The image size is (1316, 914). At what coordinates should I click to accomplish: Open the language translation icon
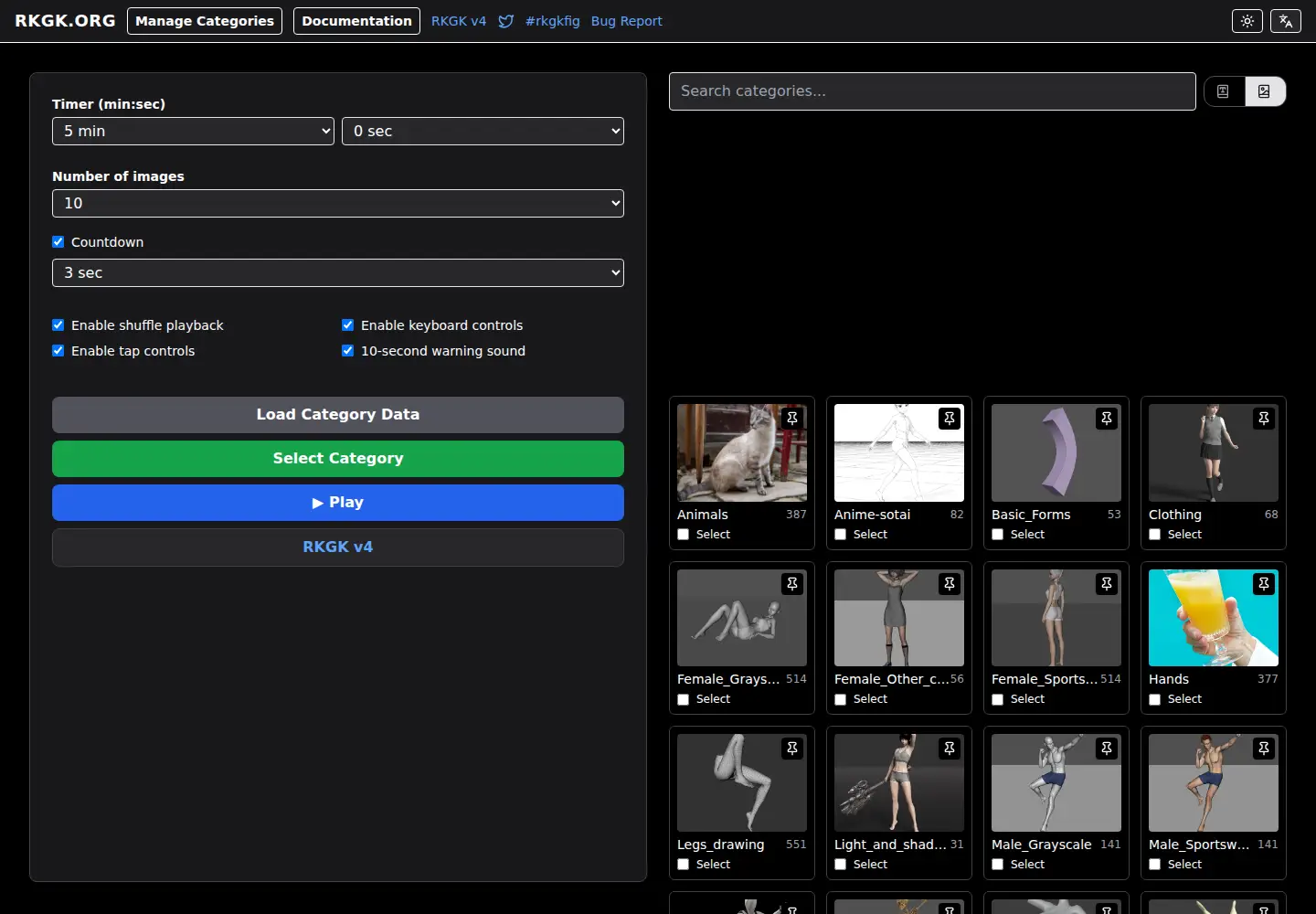1286,21
